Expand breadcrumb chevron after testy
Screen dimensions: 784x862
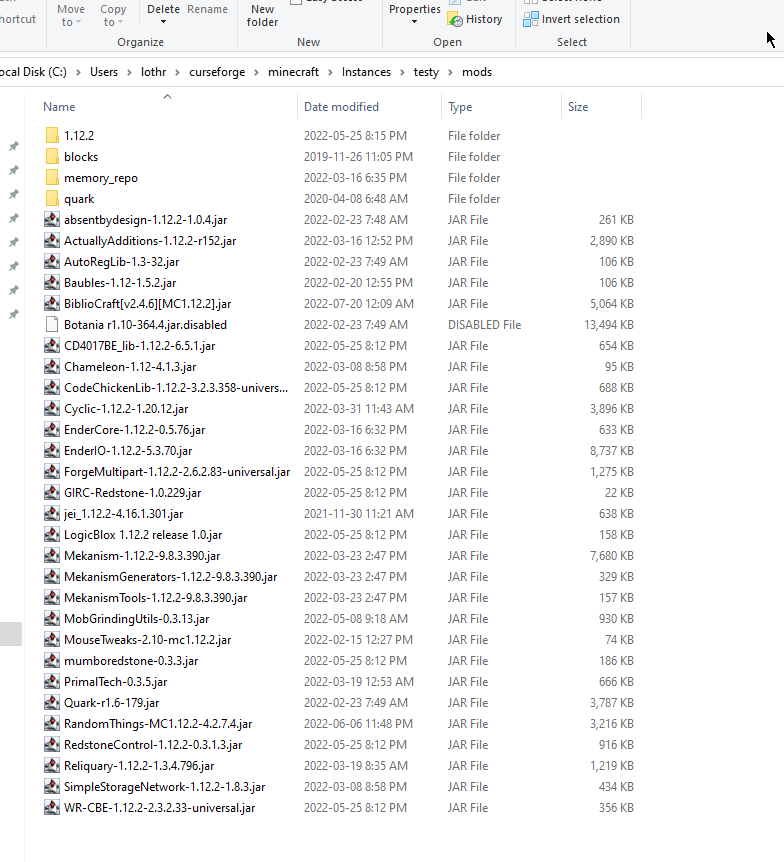point(450,72)
